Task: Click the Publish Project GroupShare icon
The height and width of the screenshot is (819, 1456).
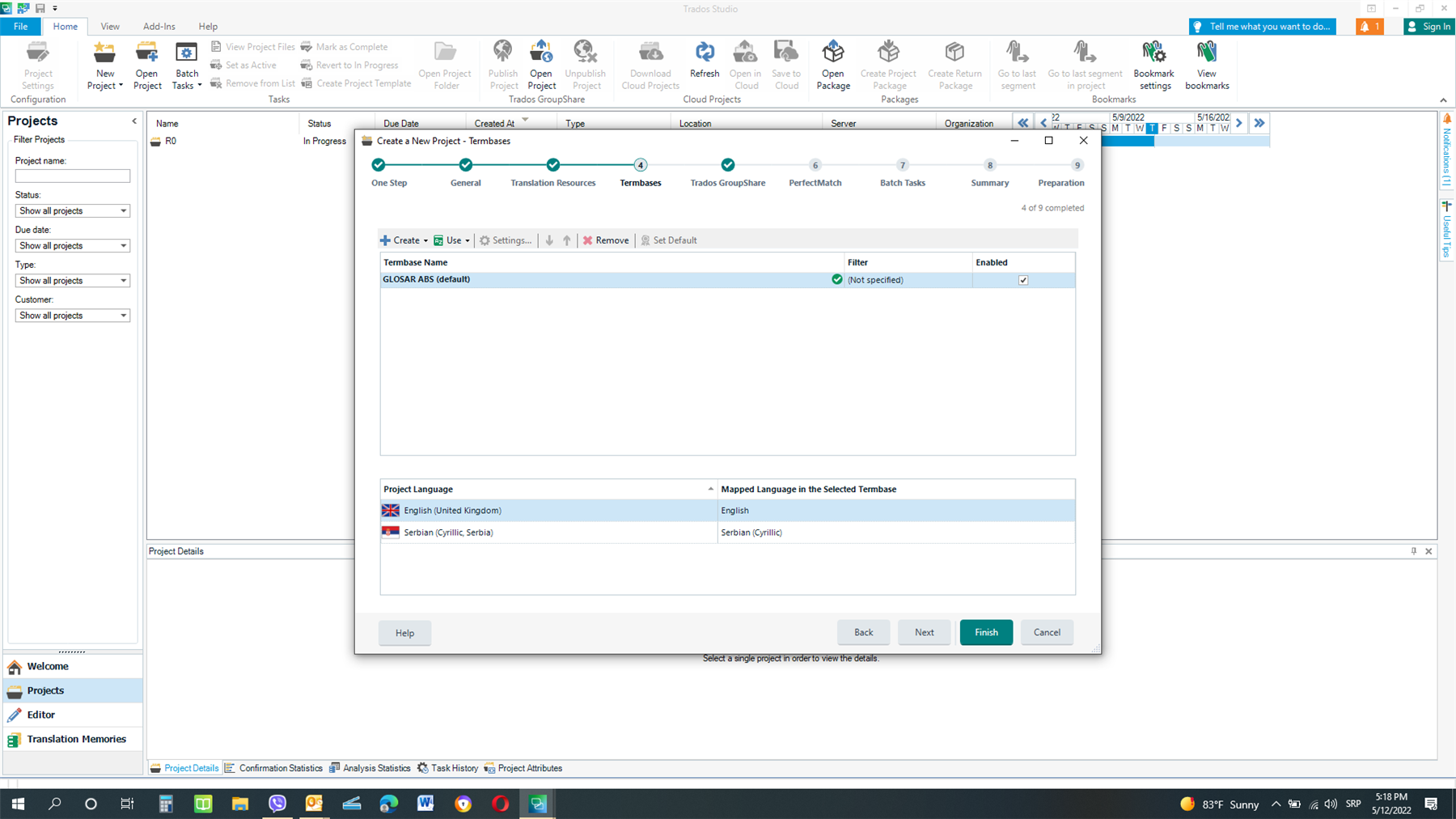Action: click(x=503, y=65)
